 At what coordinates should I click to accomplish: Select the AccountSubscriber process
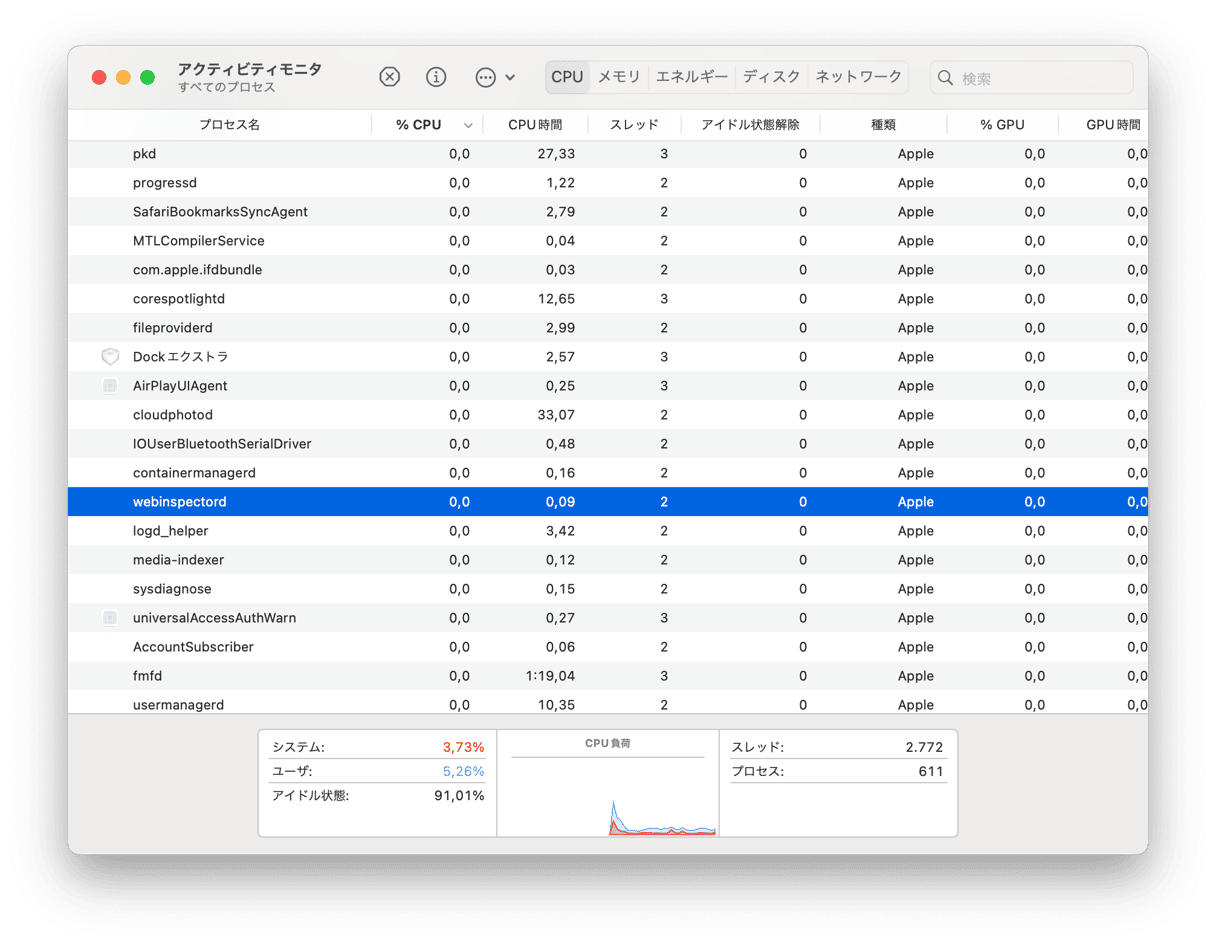[193, 647]
